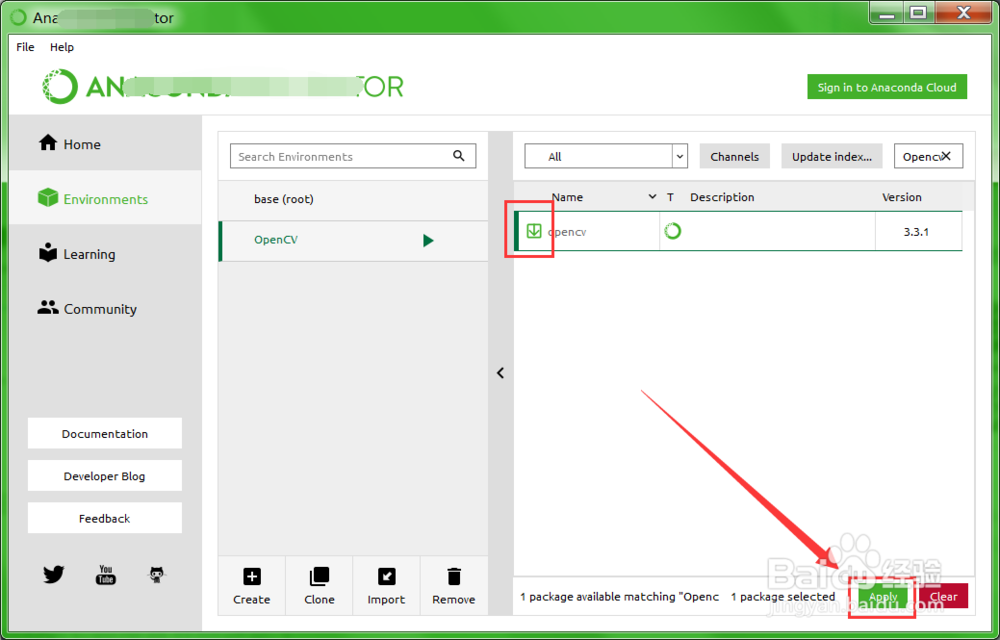1000x640 pixels.
Task: Open the File menu
Action: pyautogui.click(x=26, y=47)
